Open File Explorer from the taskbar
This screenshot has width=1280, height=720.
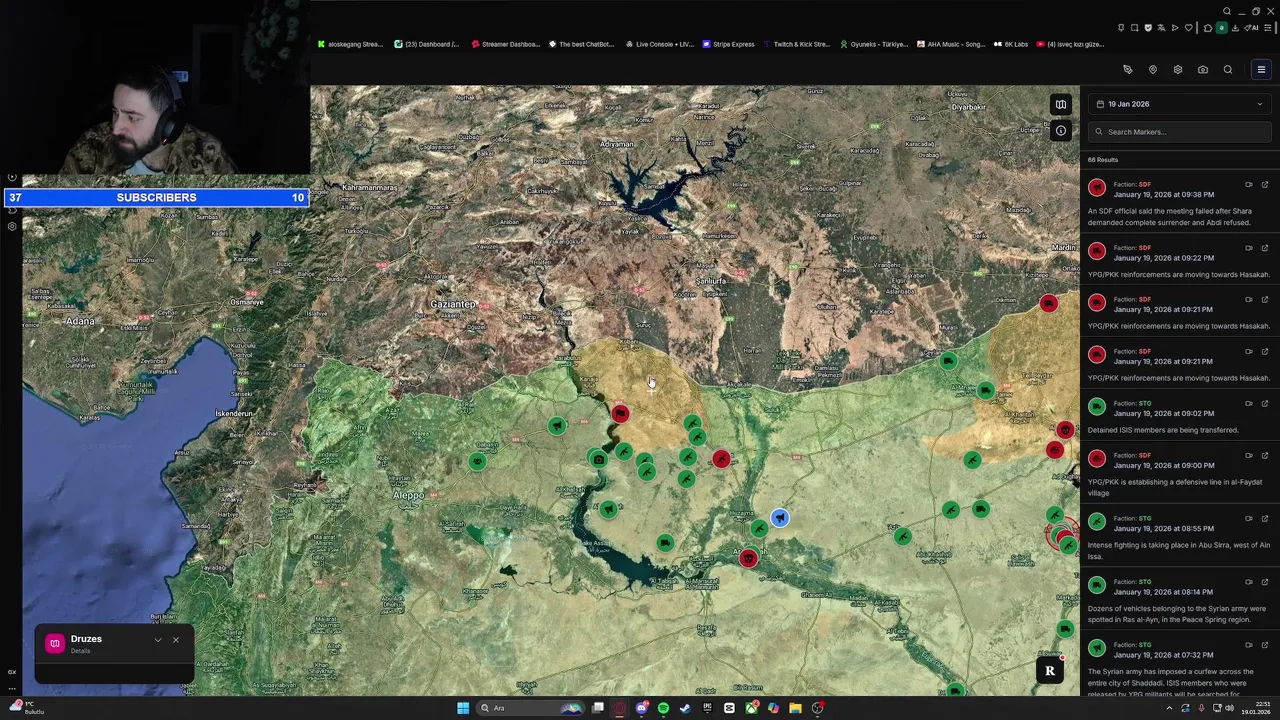pos(795,708)
